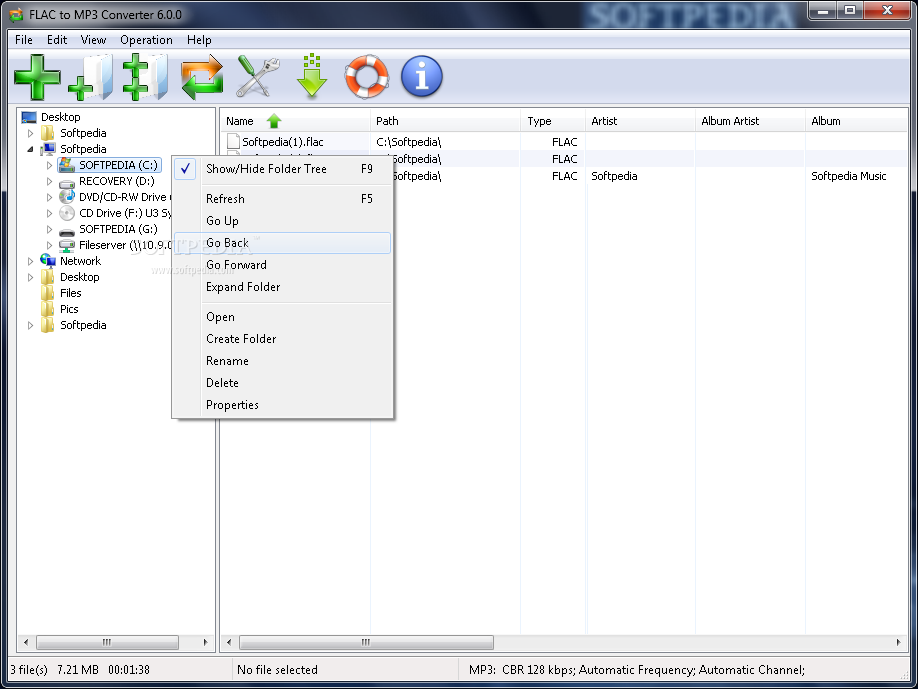This screenshot has width=918, height=689.
Task: Click the green download arrow icon
Action: click(312, 76)
